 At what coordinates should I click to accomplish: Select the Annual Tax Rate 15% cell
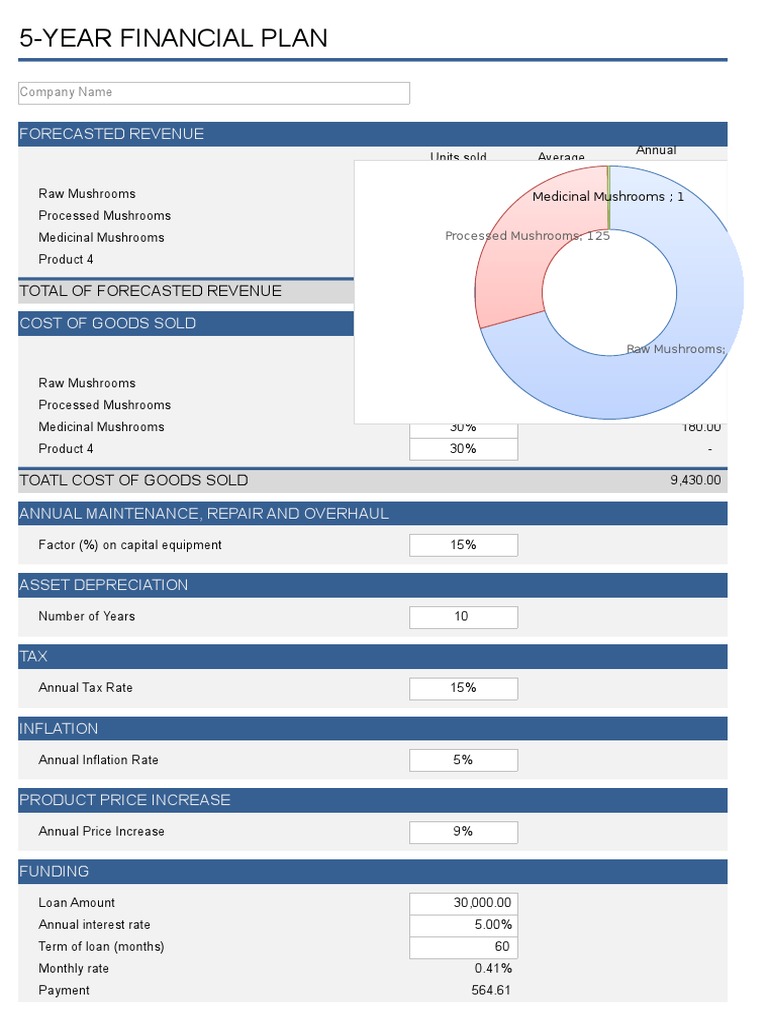463,688
